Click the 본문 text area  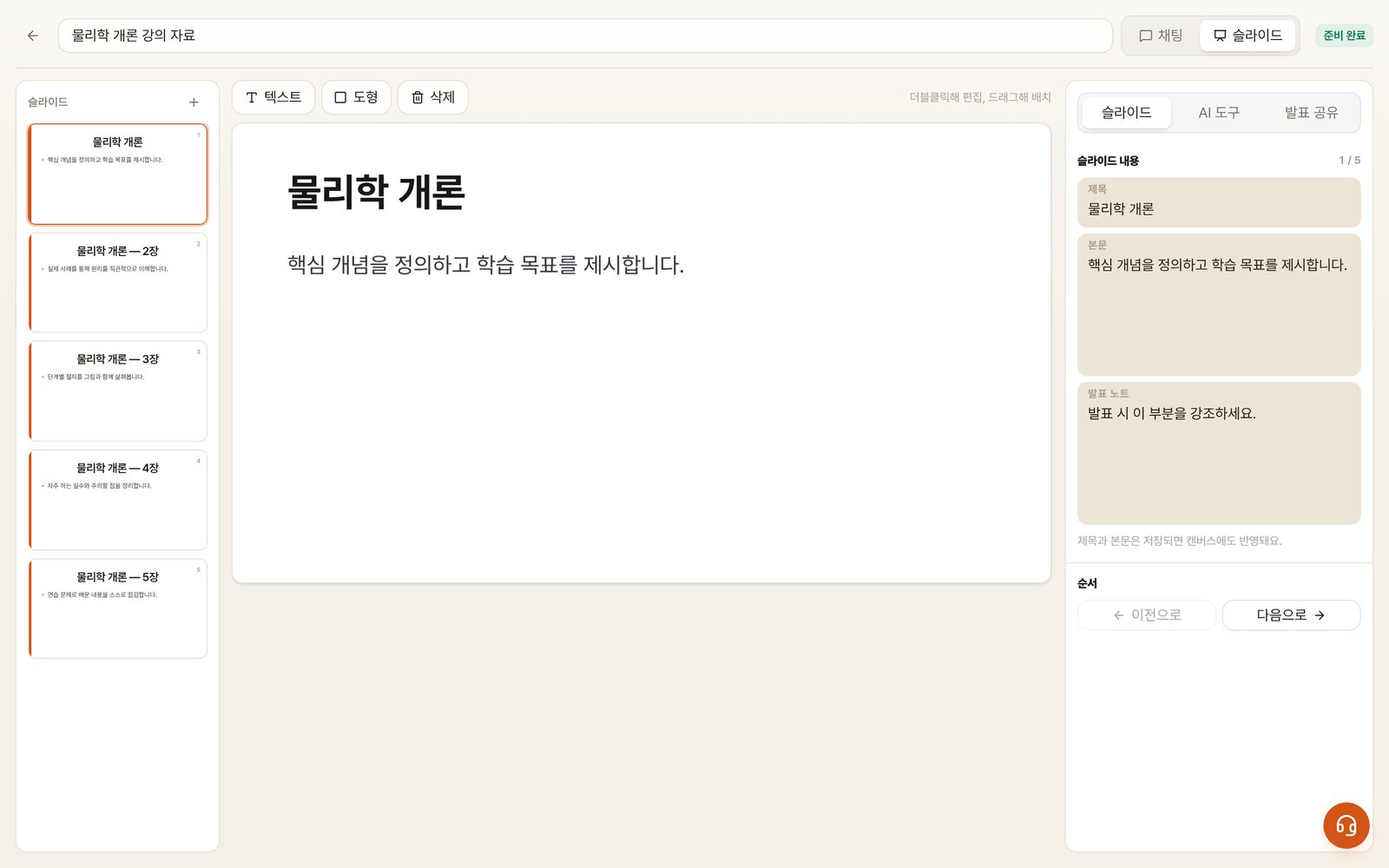tap(1219, 305)
